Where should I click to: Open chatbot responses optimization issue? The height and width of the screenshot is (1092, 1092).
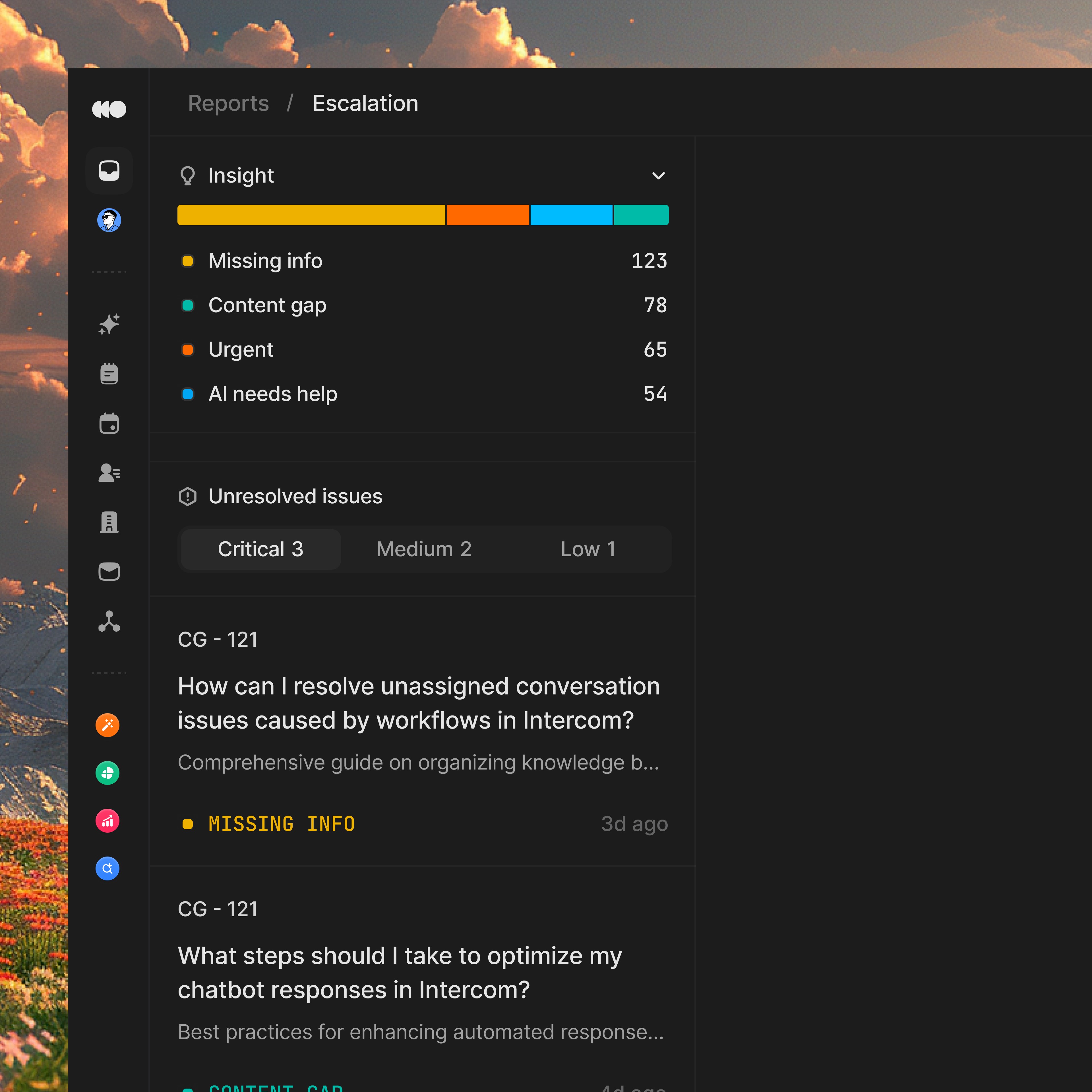[399, 973]
